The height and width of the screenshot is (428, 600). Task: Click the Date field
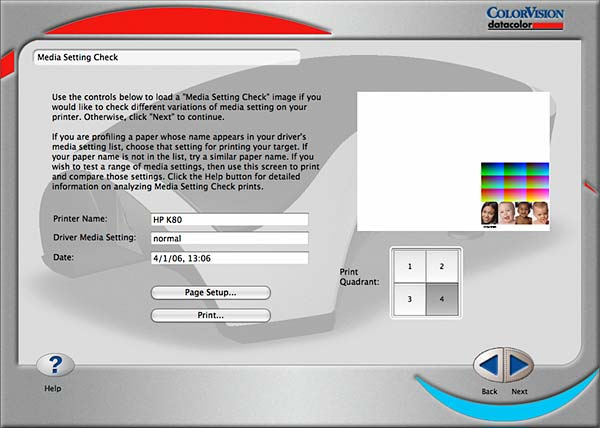(x=230, y=258)
